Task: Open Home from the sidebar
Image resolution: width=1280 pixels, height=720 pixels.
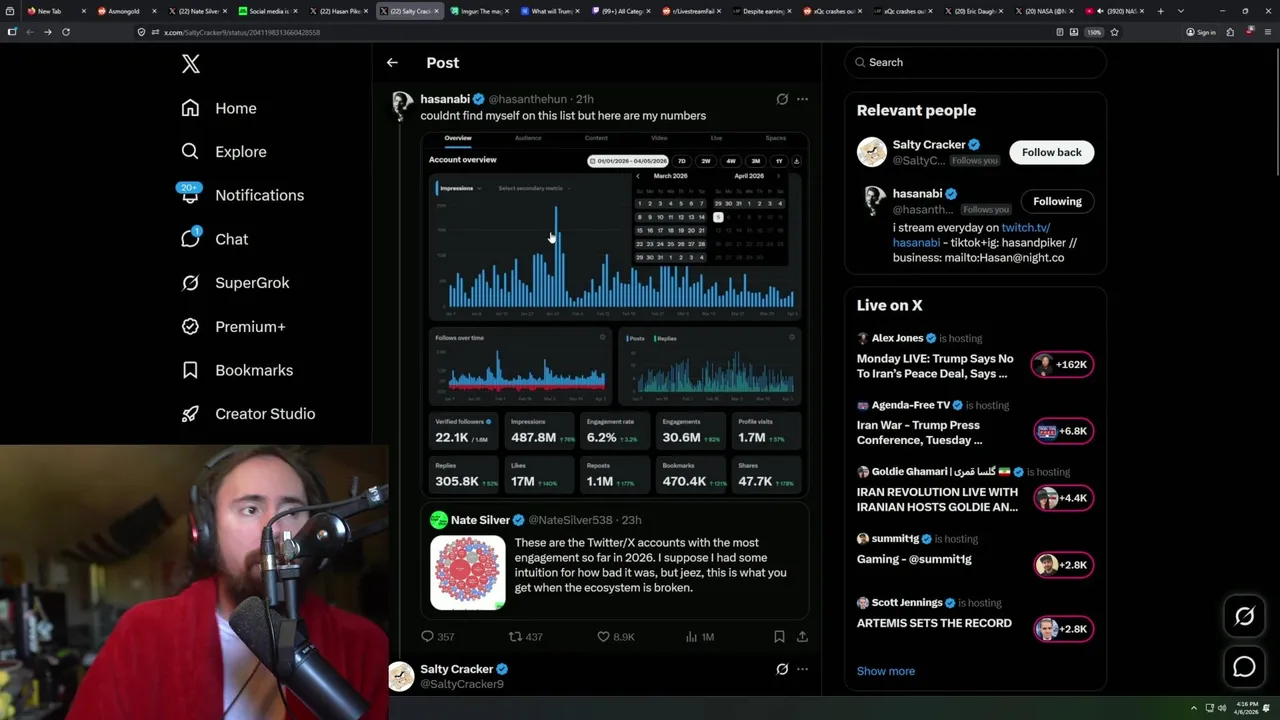Action: click(x=219, y=108)
